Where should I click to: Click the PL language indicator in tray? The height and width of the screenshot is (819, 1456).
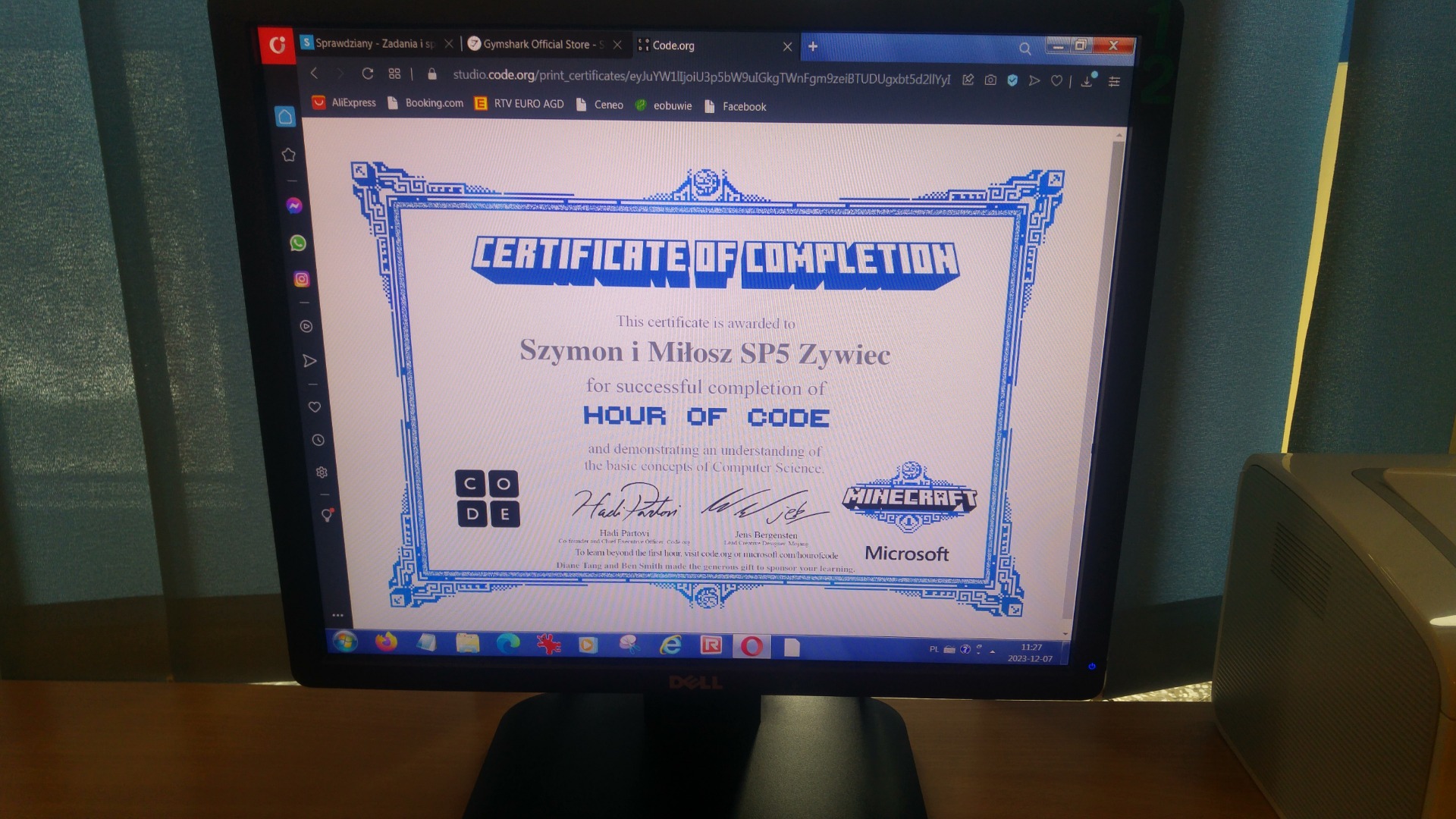(934, 649)
